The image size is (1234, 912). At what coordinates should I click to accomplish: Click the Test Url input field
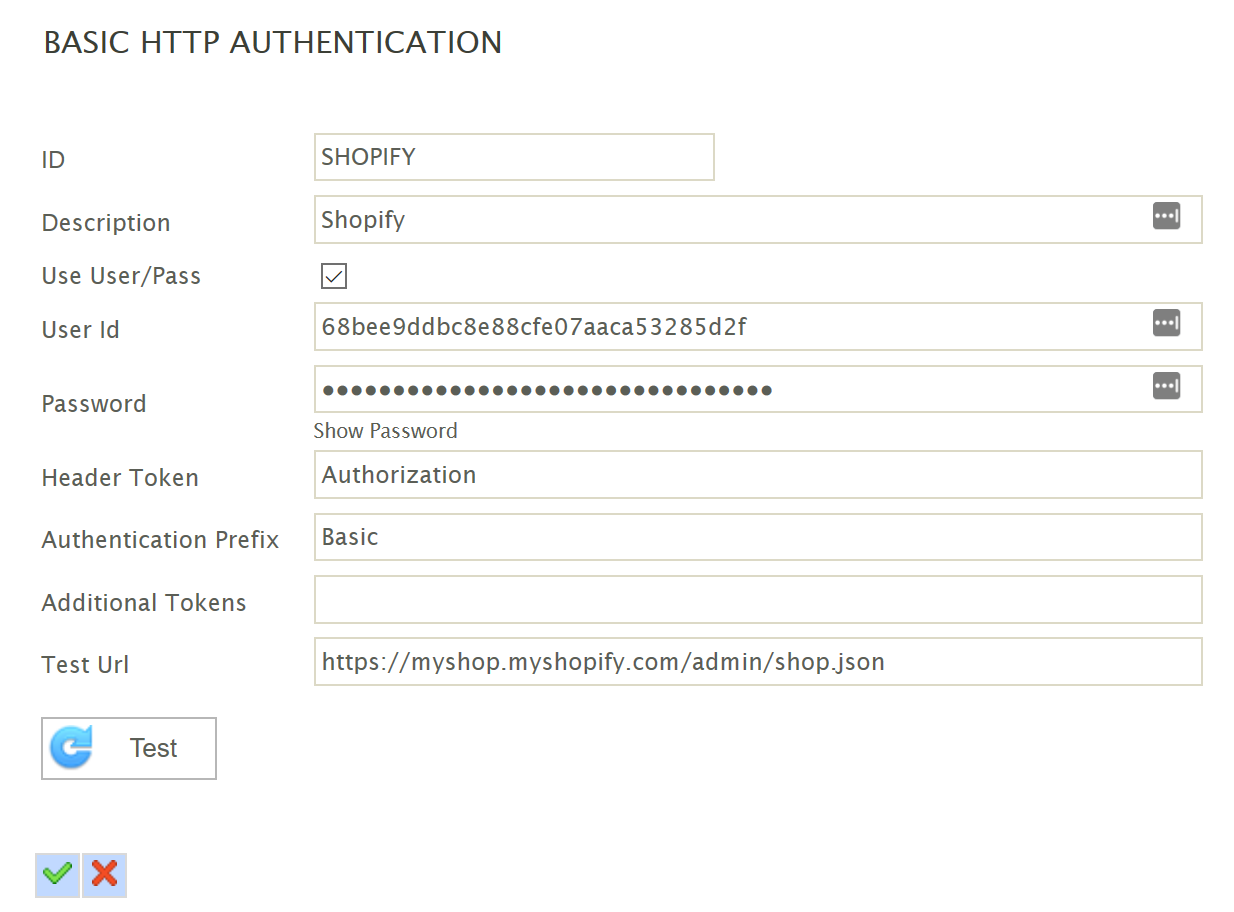coord(757,662)
